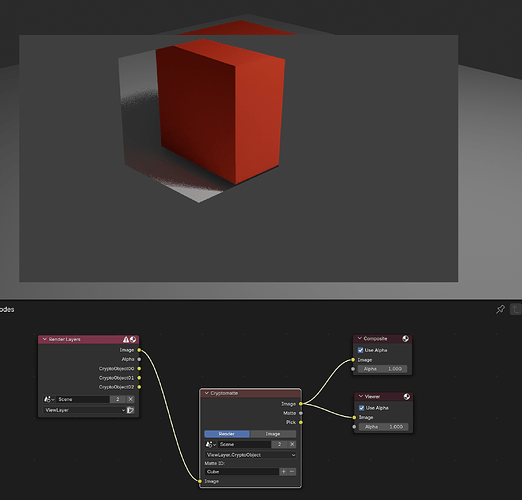Viewport: 522px width, 500px height.
Task: Add matte ID with plus button
Action: (283, 472)
